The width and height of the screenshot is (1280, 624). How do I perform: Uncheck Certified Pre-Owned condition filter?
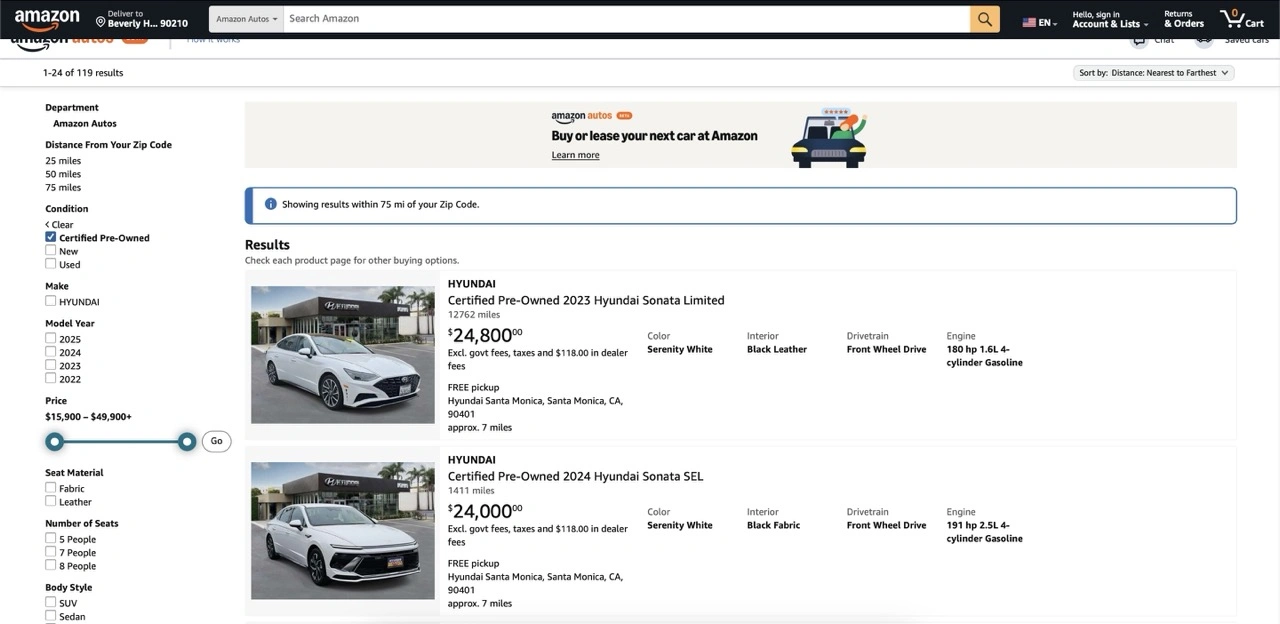point(50,237)
